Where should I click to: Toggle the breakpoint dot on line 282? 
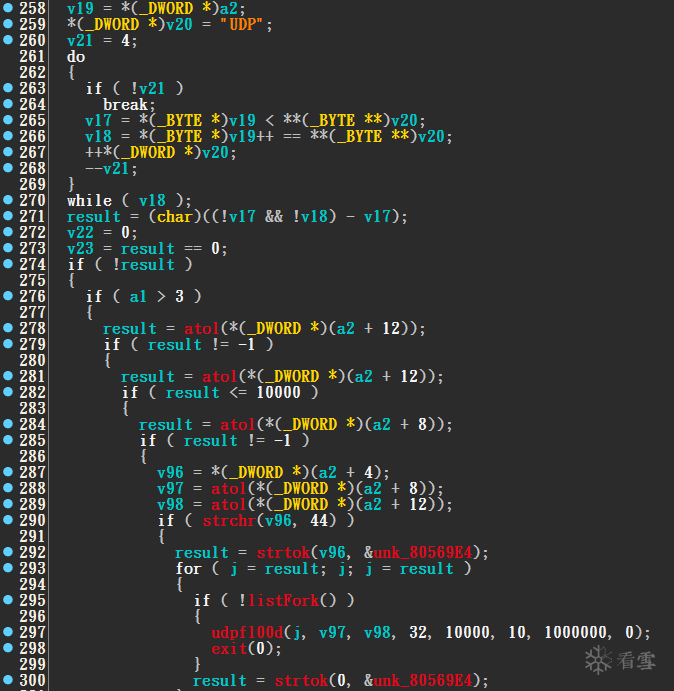tap(7, 392)
